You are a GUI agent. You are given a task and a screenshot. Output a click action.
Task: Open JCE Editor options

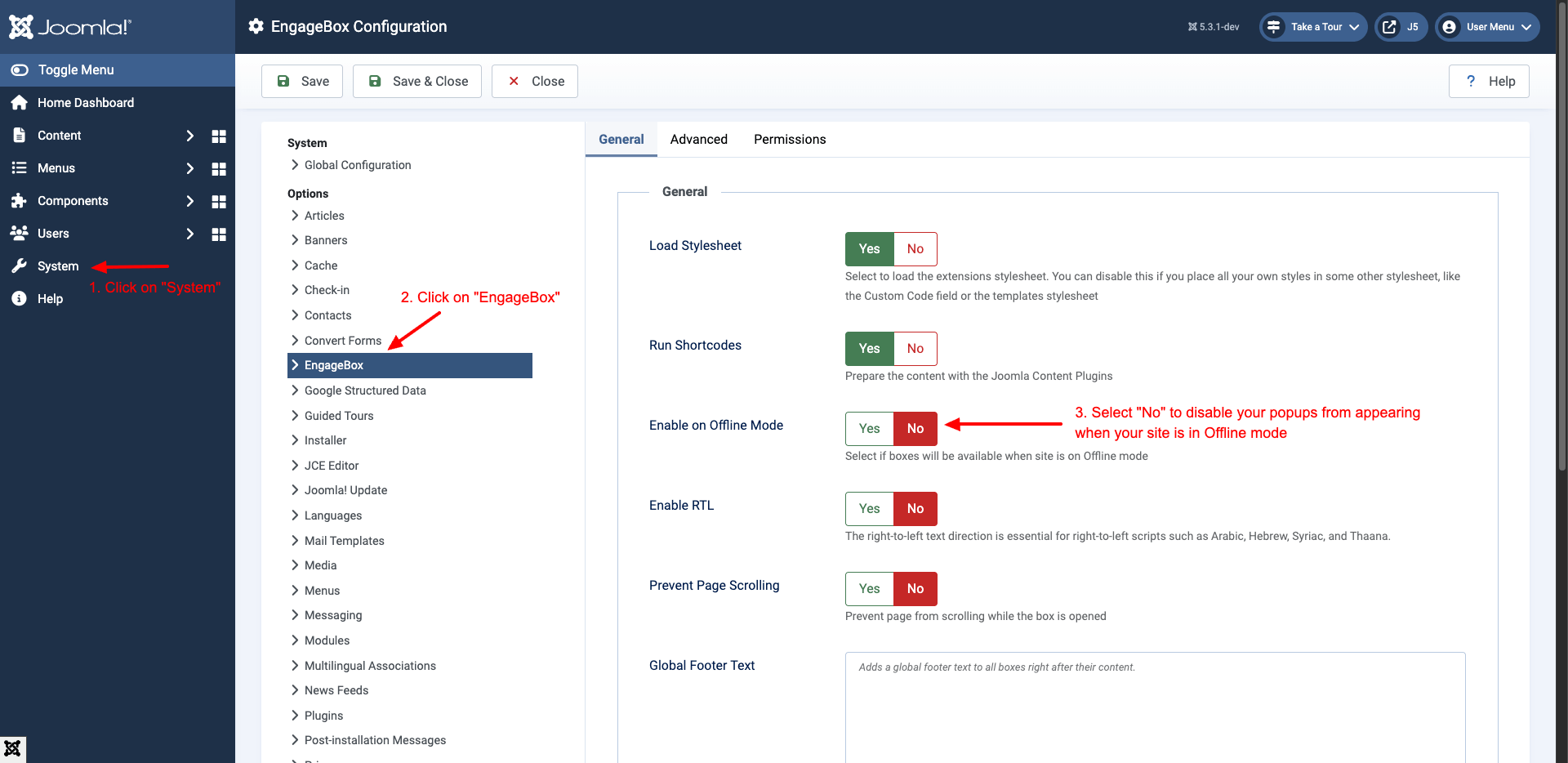pyautogui.click(x=332, y=466)
